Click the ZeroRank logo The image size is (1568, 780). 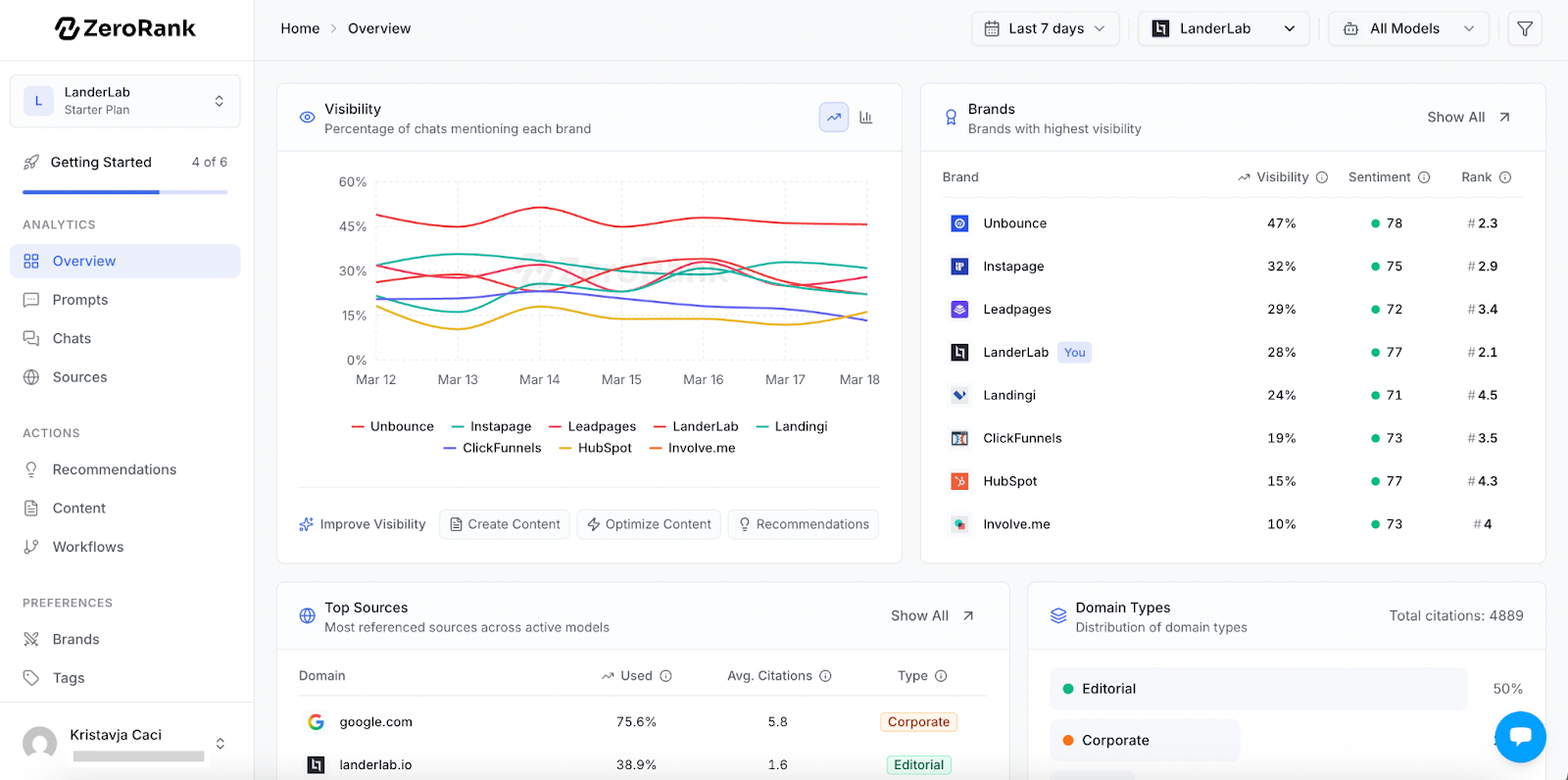125,28
